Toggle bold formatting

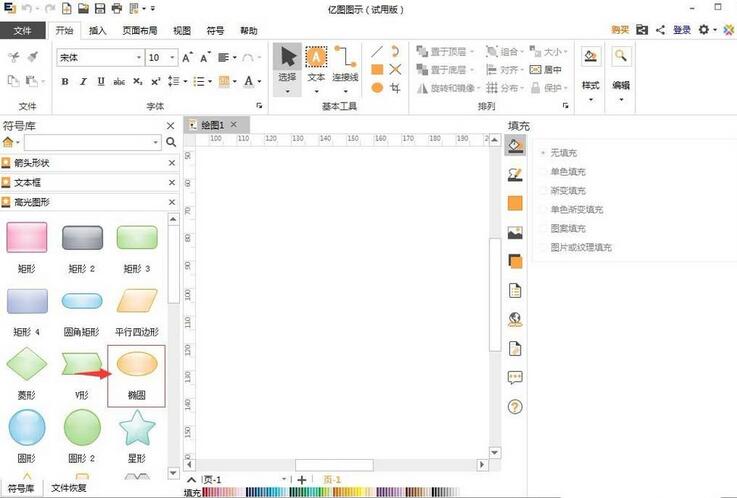click(65, 81)
